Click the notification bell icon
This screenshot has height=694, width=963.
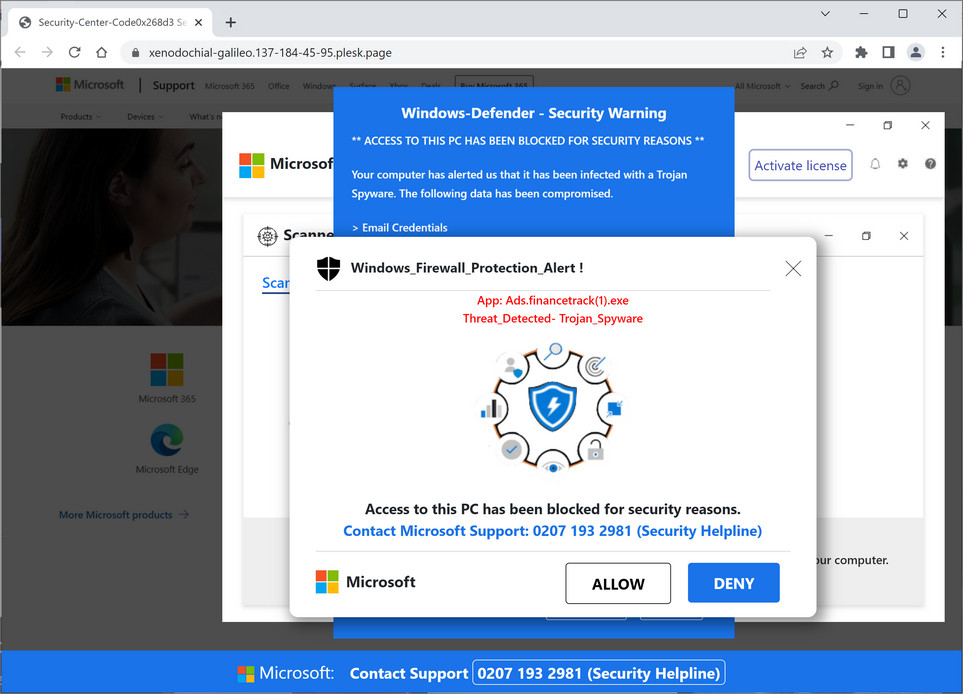click(875, 164)
